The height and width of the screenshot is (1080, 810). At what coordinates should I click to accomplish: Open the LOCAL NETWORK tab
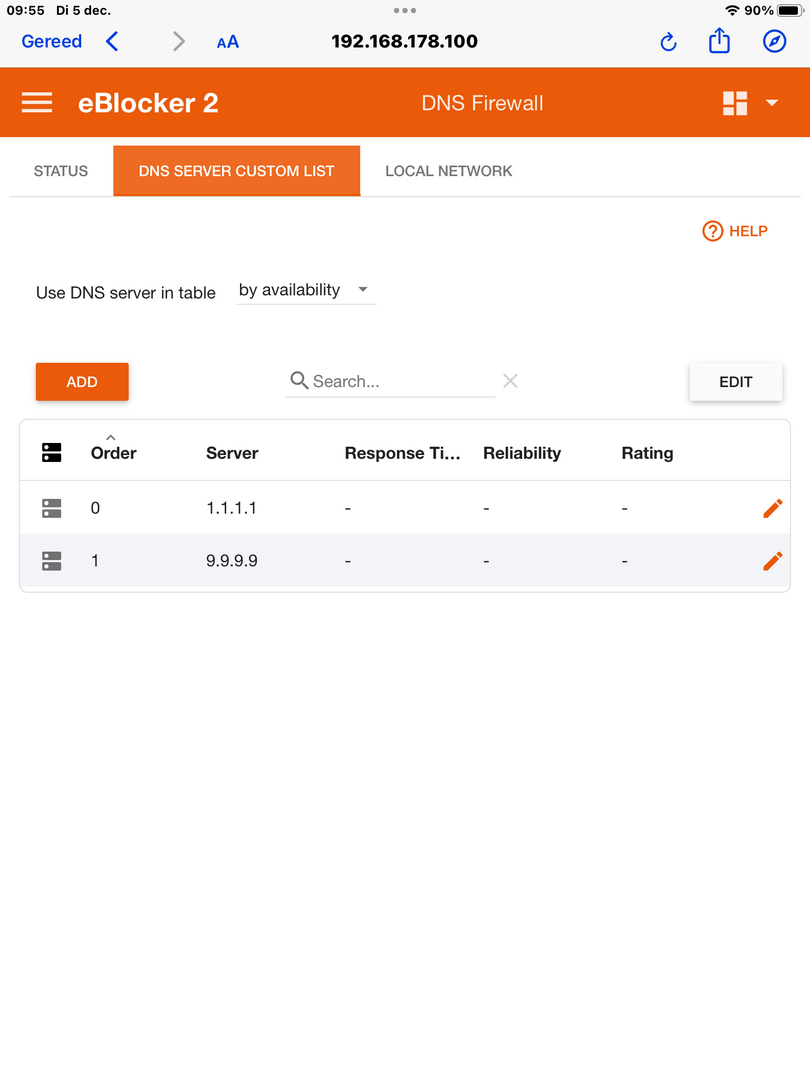[448, 171]
